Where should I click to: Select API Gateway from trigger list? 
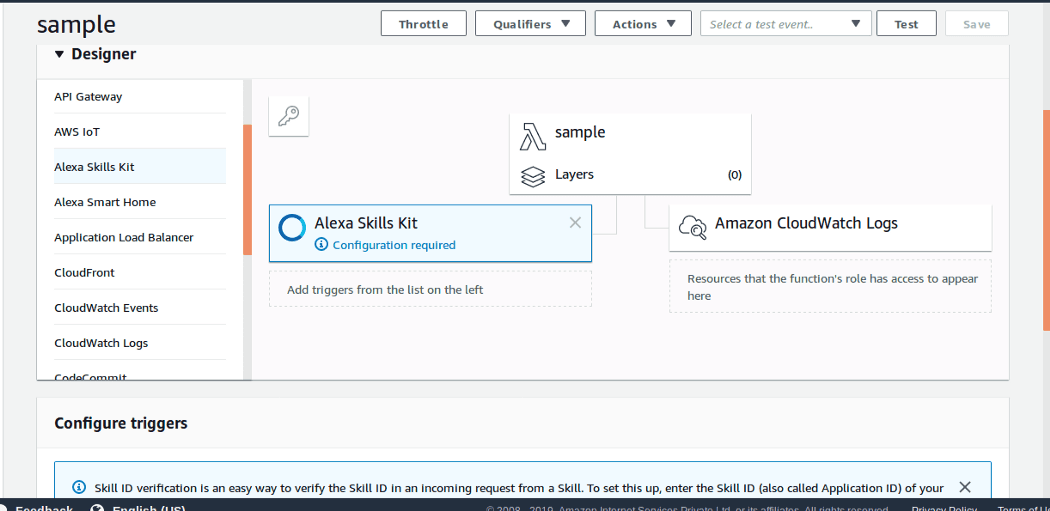[89, 97]
